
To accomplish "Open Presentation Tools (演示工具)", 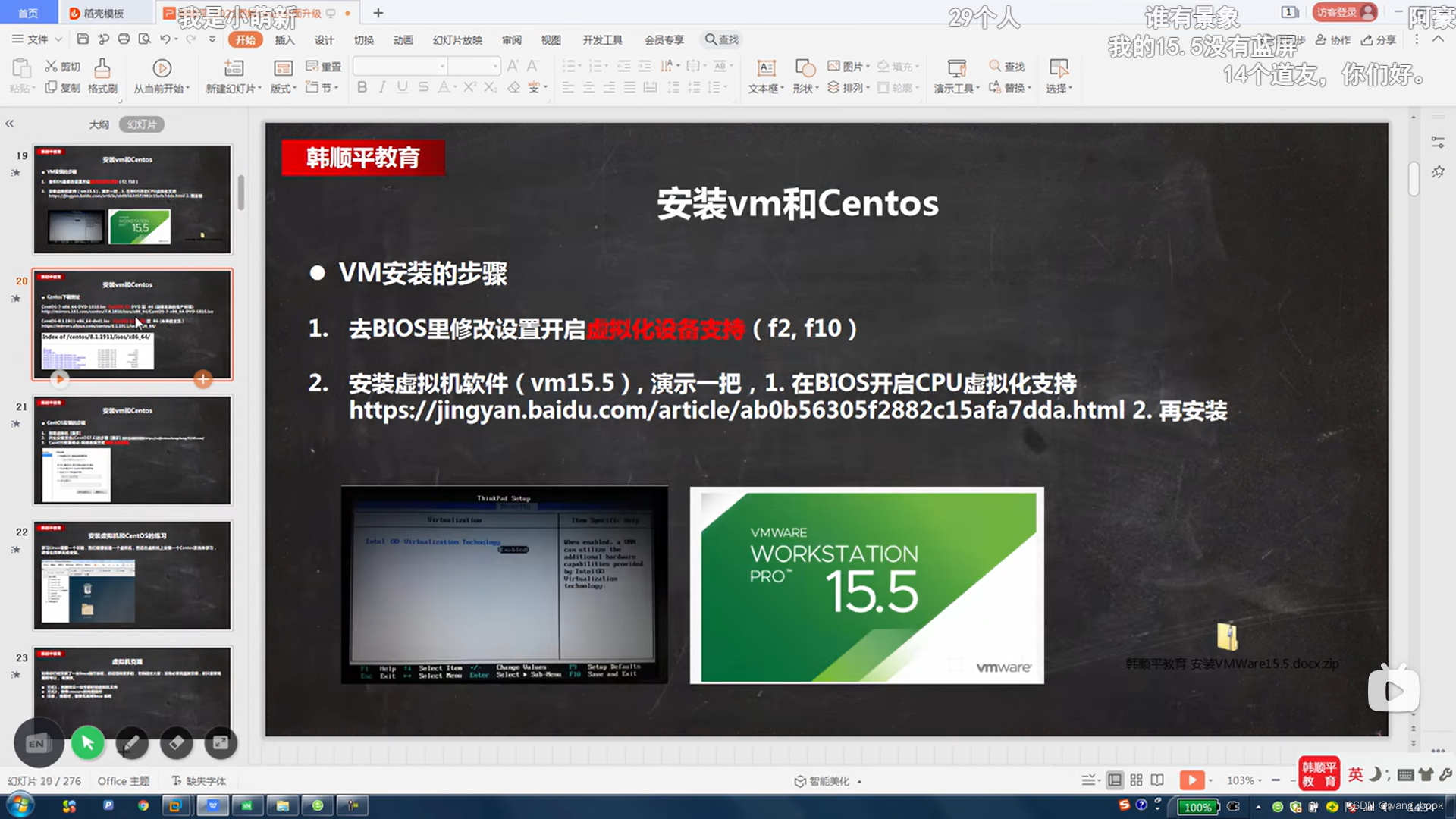I will pos(957,76).
